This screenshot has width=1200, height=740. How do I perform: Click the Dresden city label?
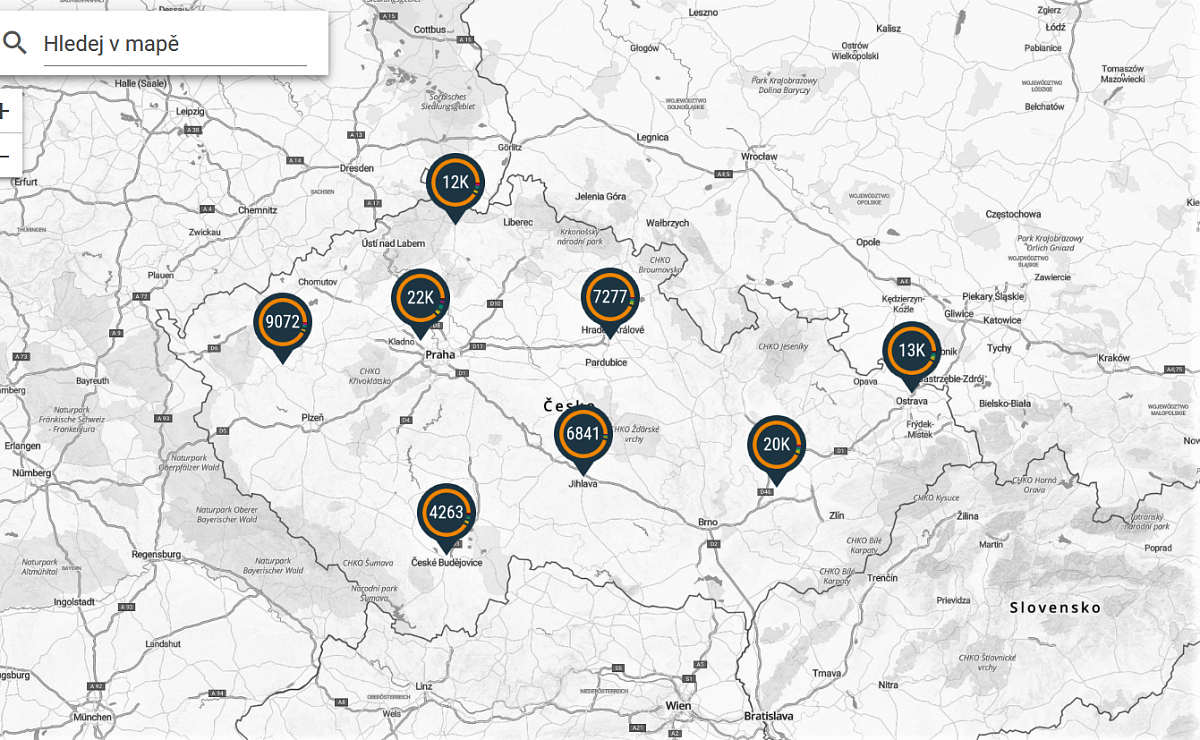[x=357, y=168]
